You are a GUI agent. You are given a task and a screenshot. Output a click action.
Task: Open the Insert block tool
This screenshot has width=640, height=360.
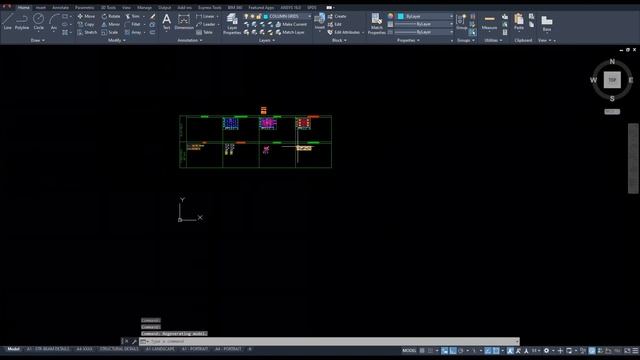320,21
